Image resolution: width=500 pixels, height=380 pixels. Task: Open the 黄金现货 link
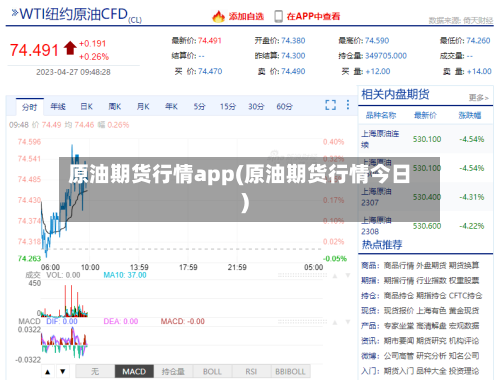tap(464, 311)
